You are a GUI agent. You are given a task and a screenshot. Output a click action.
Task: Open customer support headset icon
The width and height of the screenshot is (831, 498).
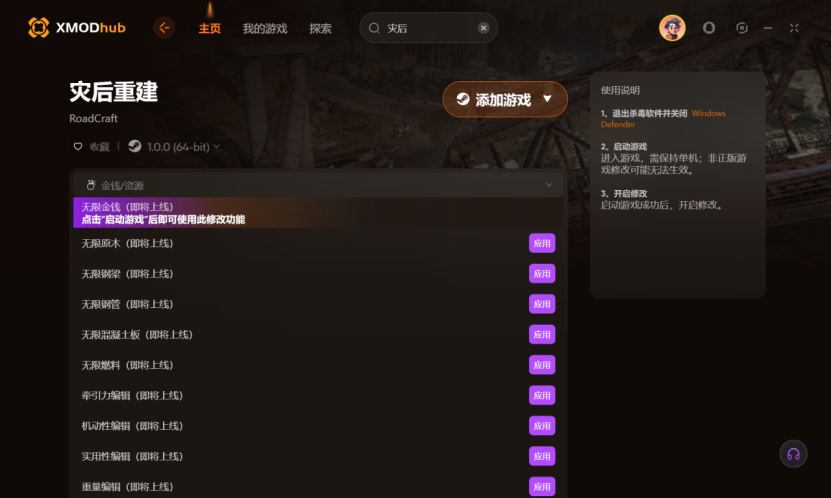point(793,454)
